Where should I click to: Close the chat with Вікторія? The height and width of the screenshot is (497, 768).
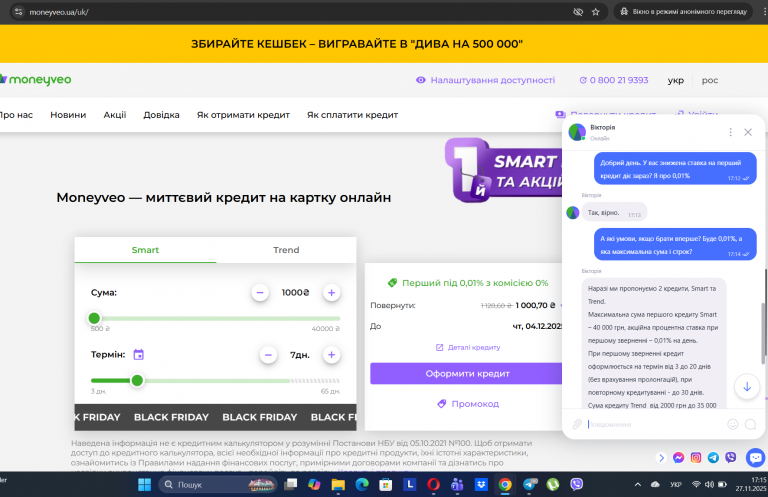[x=748, y=132]
